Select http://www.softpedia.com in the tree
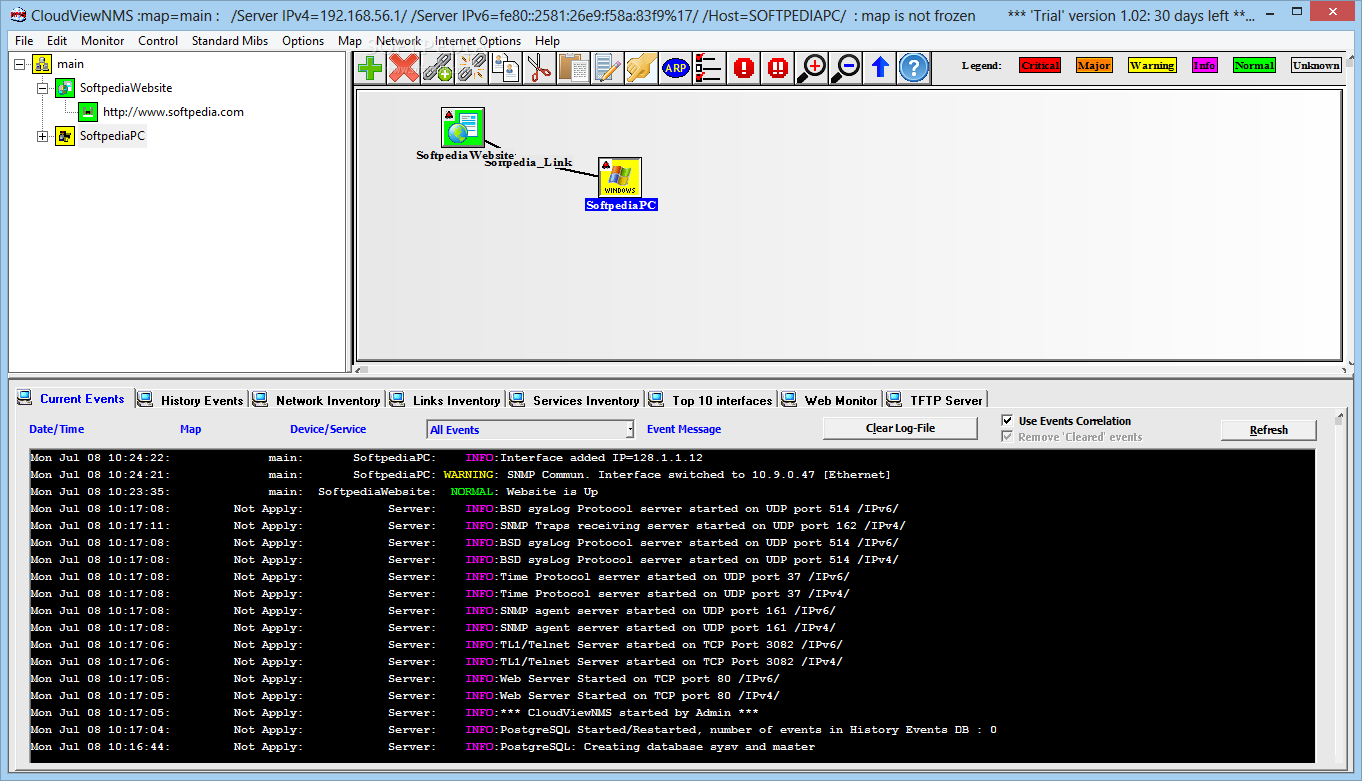The image size is (1362, 781). click(x=173, y=112)
